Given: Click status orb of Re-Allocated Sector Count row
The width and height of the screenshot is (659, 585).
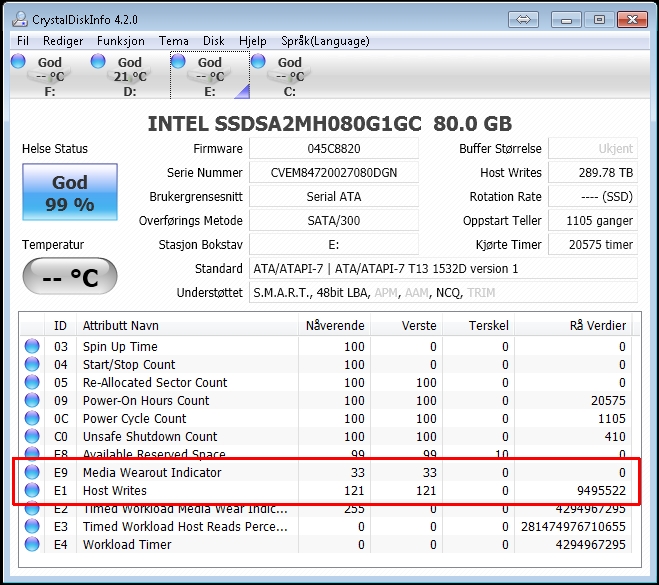Looking at the screenshot, I should (x=32, y=382).
